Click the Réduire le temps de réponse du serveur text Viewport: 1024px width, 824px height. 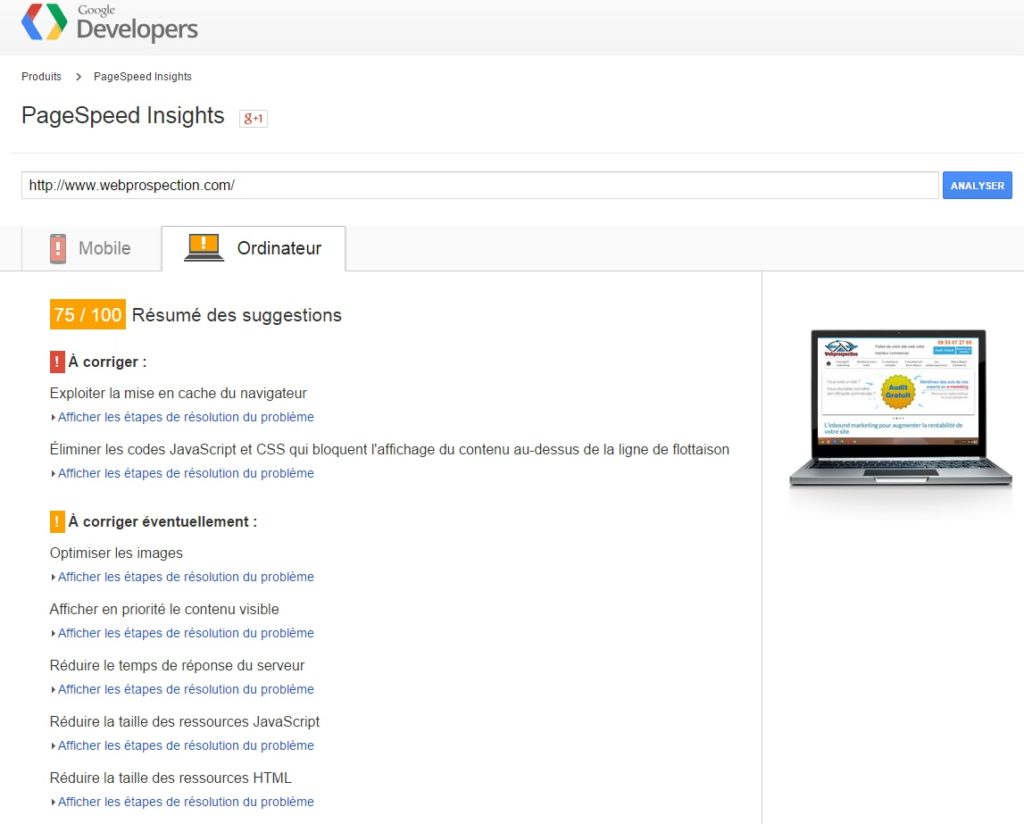(177, 665)
